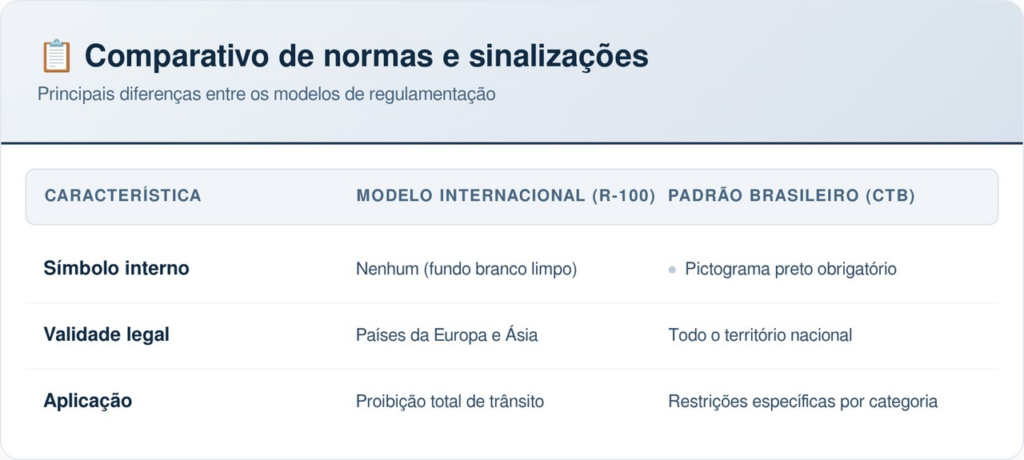Viewport: 1024px width, 460px height.
Task: Click the Pictograma preto obrigatório text
Action: [791, 269]
